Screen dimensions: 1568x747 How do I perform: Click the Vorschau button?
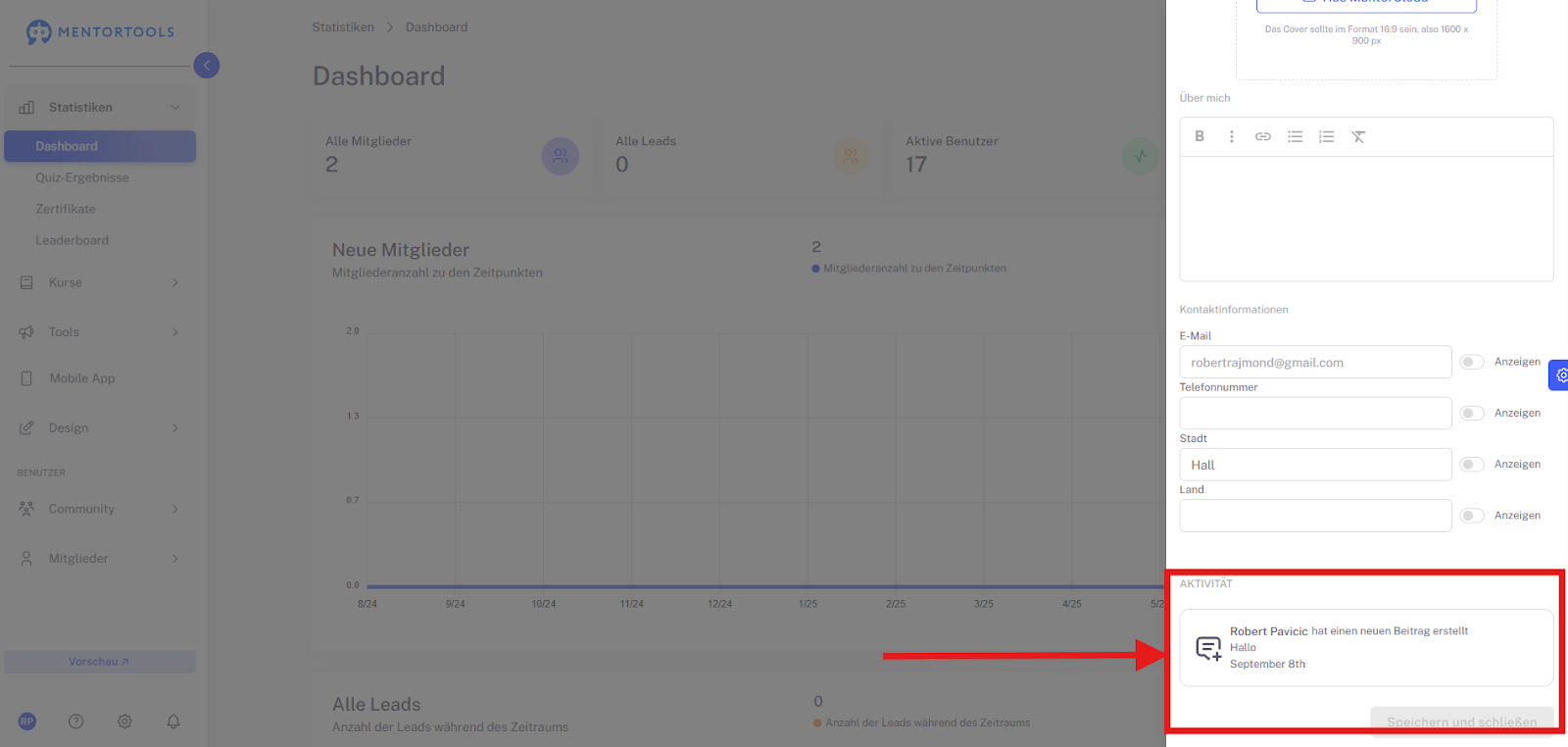tap(100, 662)
